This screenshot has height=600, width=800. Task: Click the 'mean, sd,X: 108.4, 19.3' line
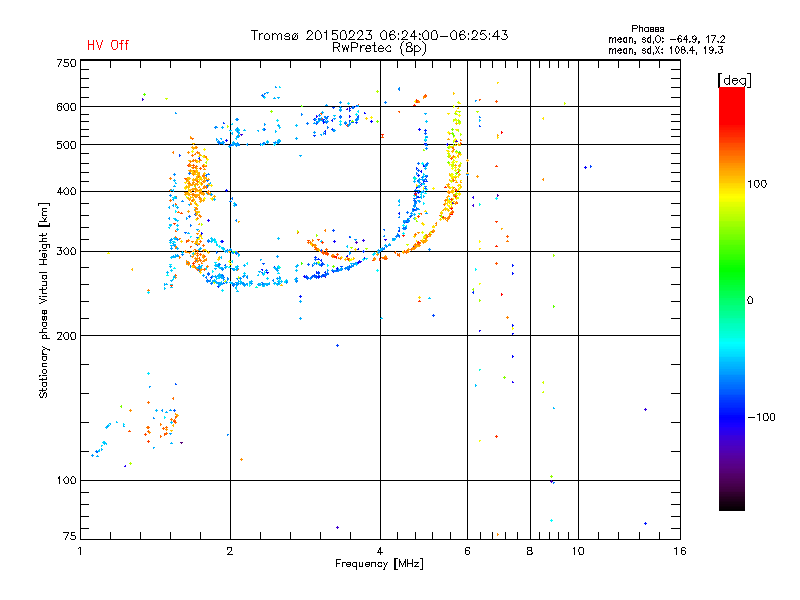(665, 50)
